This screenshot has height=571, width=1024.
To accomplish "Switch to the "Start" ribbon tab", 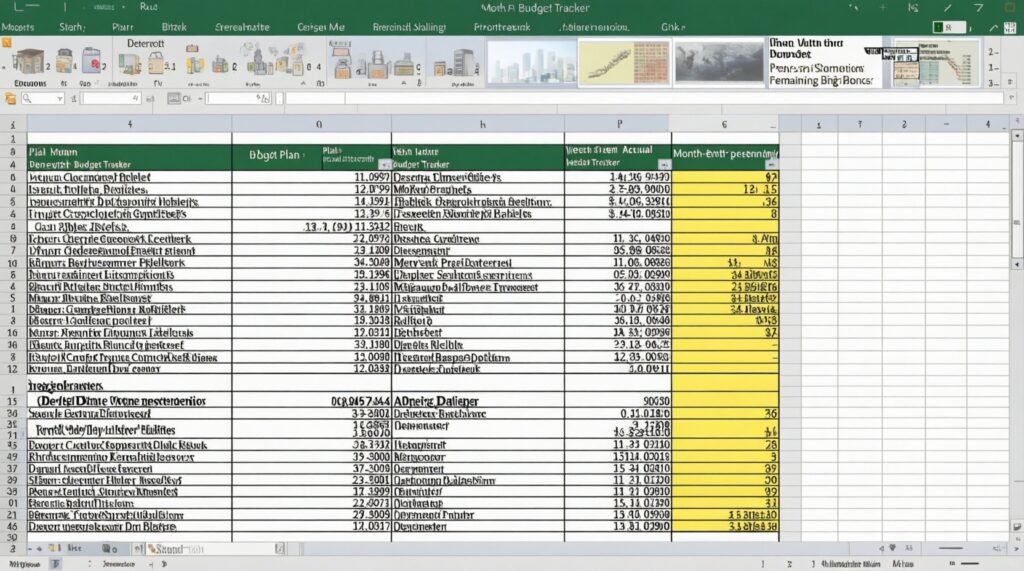I will tap(72, 27).
